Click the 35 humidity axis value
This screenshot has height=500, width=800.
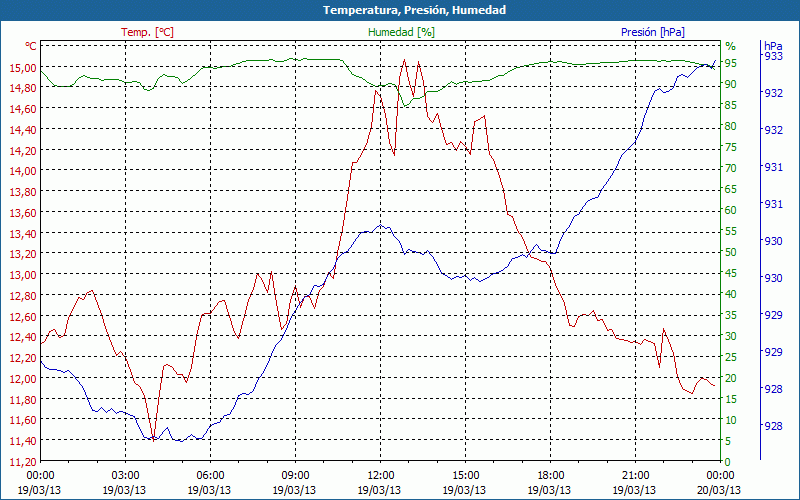[731, 315]
